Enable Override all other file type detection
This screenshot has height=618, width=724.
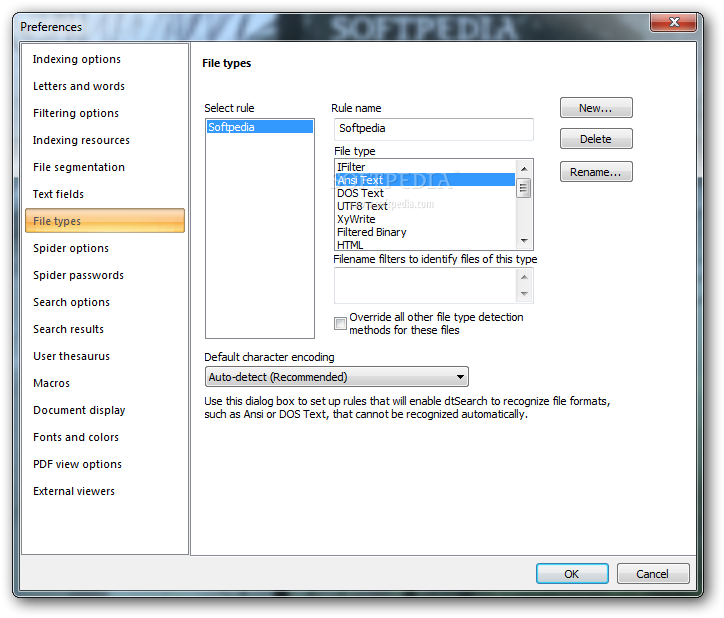tap(340, 323)
